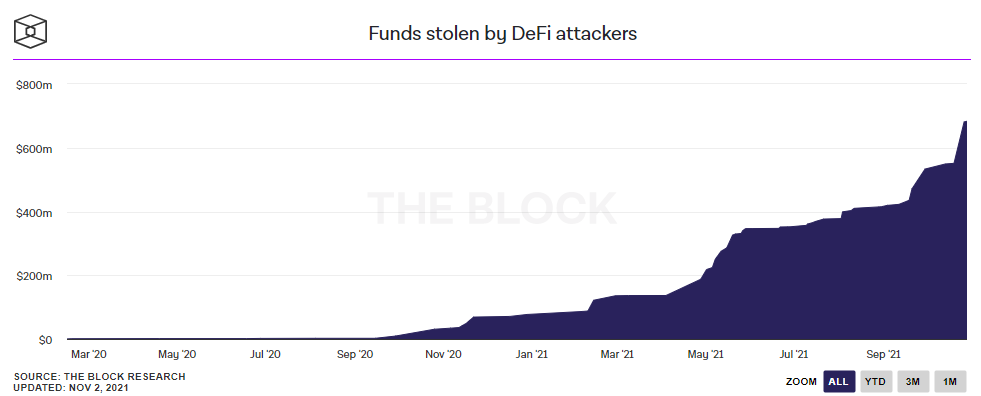This screenshot has width=981, height=396.
Task: Select the Mar '20 x-axis marker
Action: tap(89, 355)
